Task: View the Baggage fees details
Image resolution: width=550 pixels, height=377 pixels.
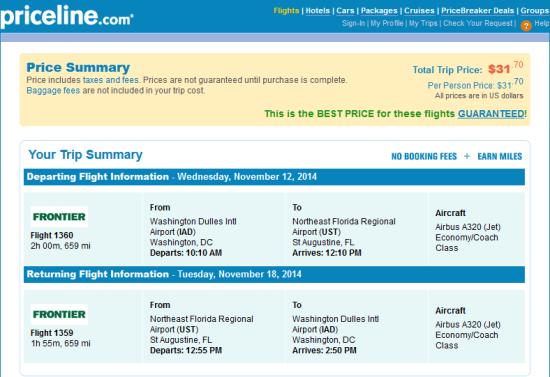Action: pos(53,90)
